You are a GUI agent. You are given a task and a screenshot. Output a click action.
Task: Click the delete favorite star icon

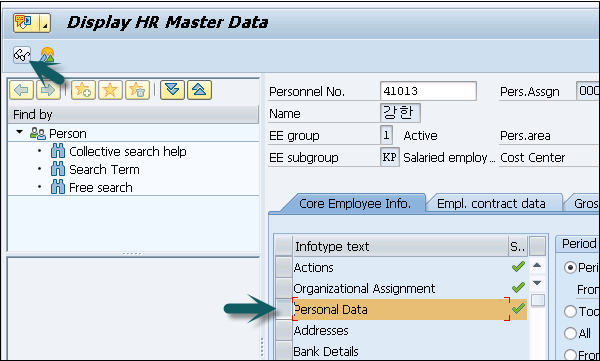(x=137, y=90)
